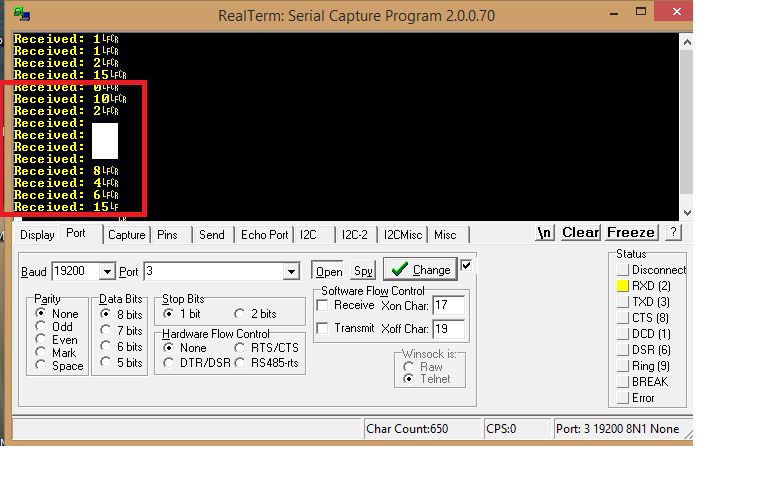Click the CTS (8) status indicator
The height and width of the screenshot is (496, 776).
[x=623, y=318]
